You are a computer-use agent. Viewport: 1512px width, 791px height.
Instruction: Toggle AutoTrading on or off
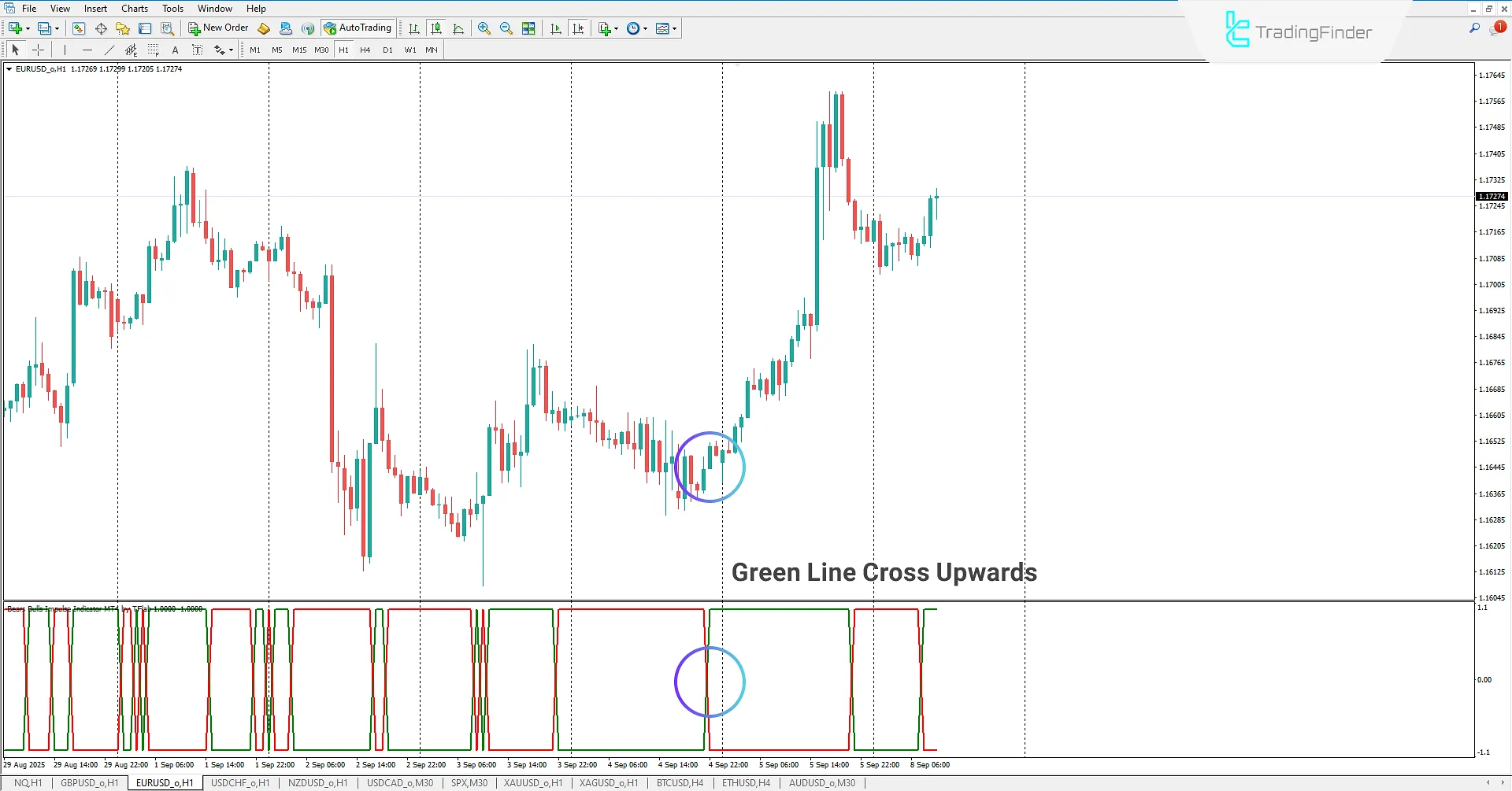click(358, 28)
